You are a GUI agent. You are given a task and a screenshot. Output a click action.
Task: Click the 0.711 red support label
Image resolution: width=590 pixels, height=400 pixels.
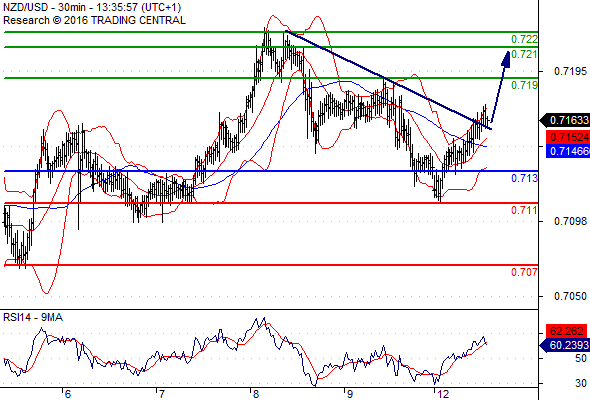[x=524, y=210]
